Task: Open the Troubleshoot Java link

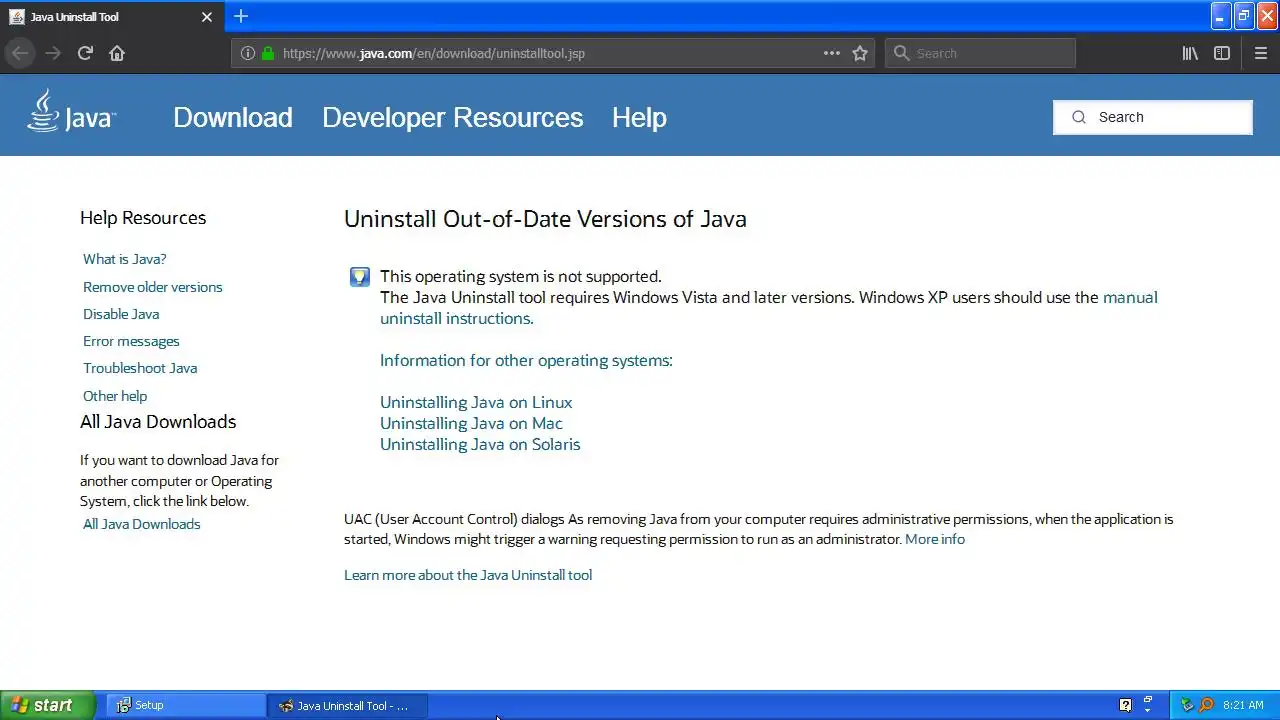Action: [x=140, y=368]
